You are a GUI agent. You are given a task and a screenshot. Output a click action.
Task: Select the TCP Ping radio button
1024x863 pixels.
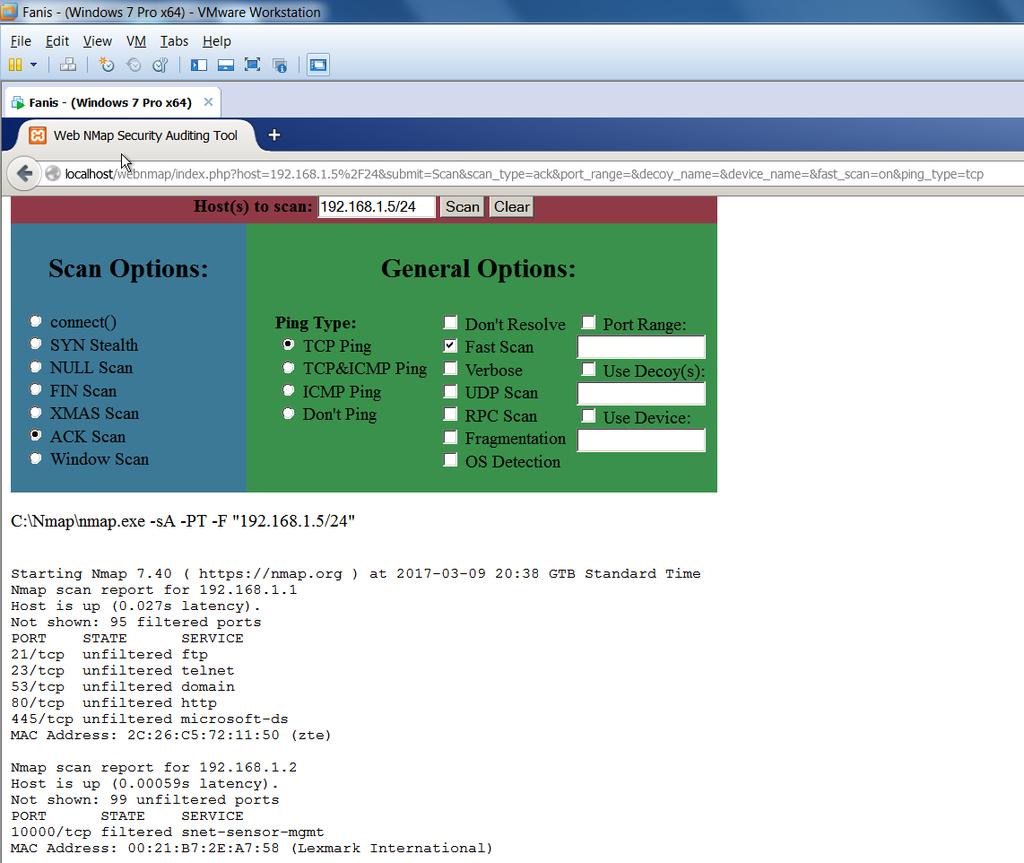pyautogui.click(x=288, y=344)
